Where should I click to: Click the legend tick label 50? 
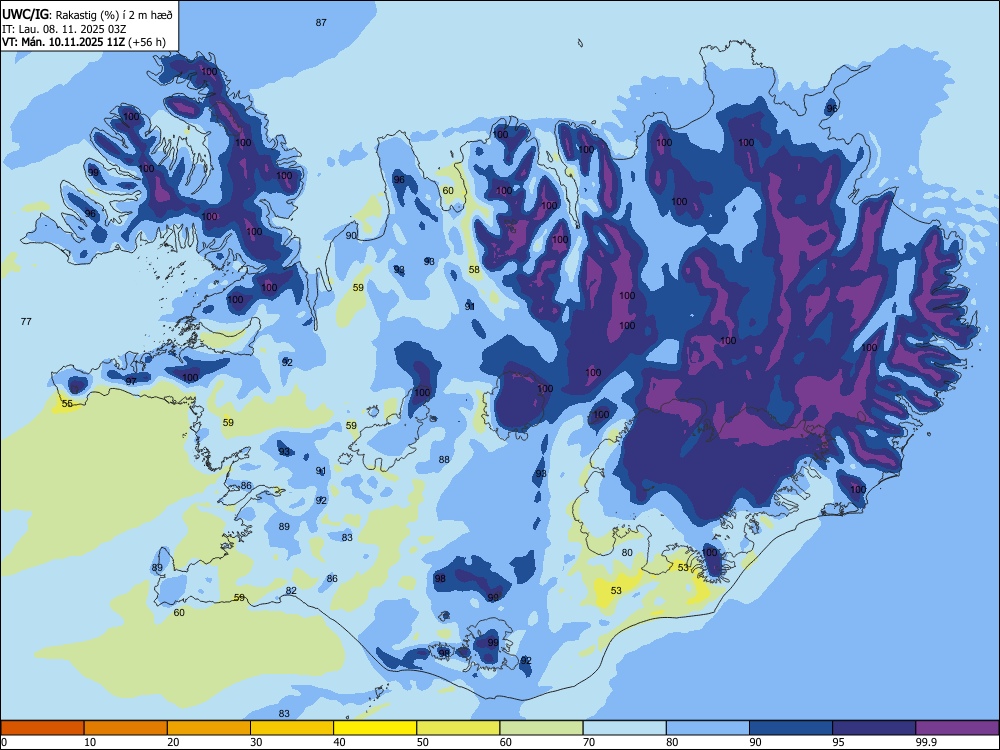(422, 742)
